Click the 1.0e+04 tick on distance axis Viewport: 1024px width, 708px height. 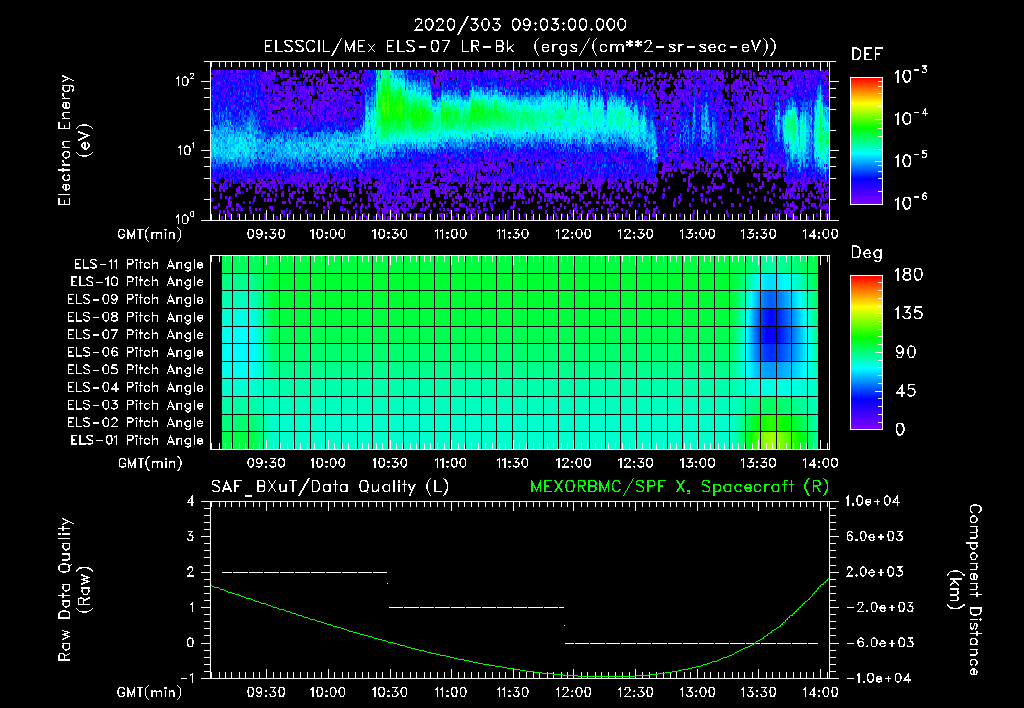click(x=872, y=501)
